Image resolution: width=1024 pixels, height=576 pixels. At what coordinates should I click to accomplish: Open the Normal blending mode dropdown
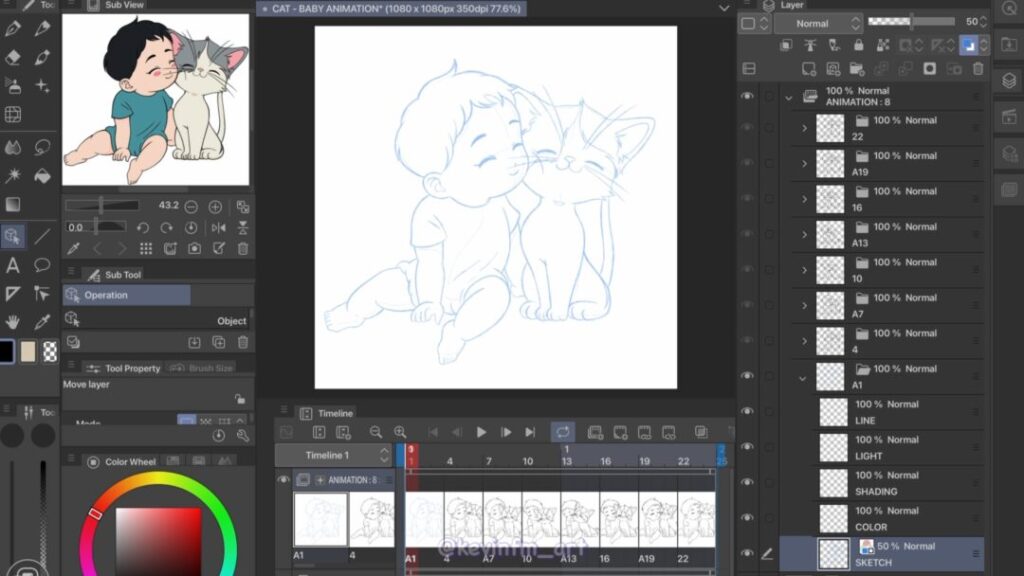point(818,23)
